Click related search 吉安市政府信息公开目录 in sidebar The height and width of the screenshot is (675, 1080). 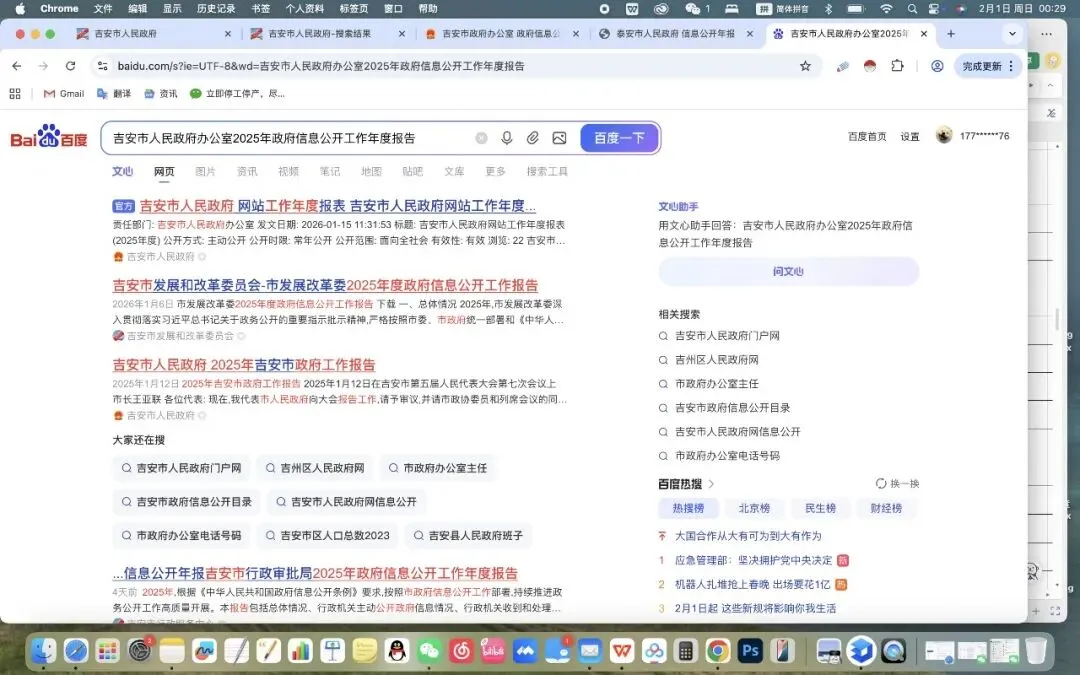pyautogui.click(x=732, y=408)
